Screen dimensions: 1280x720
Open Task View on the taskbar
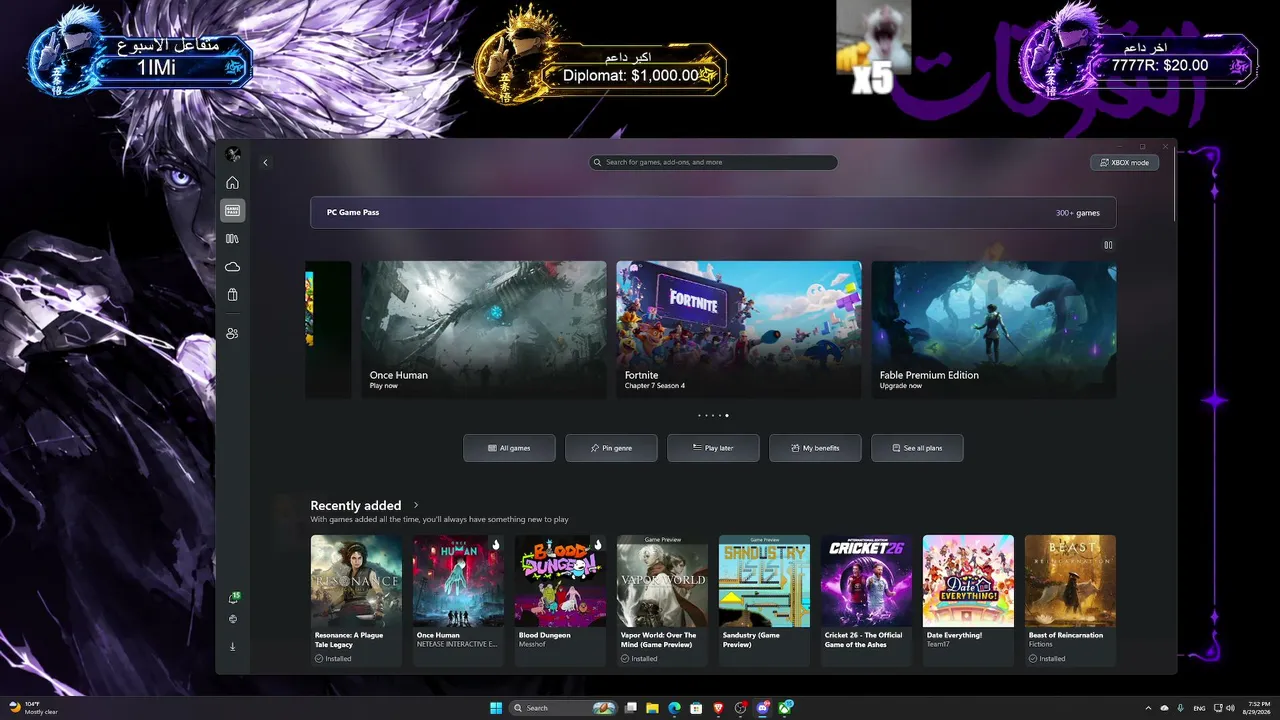(x=630, y=708)
